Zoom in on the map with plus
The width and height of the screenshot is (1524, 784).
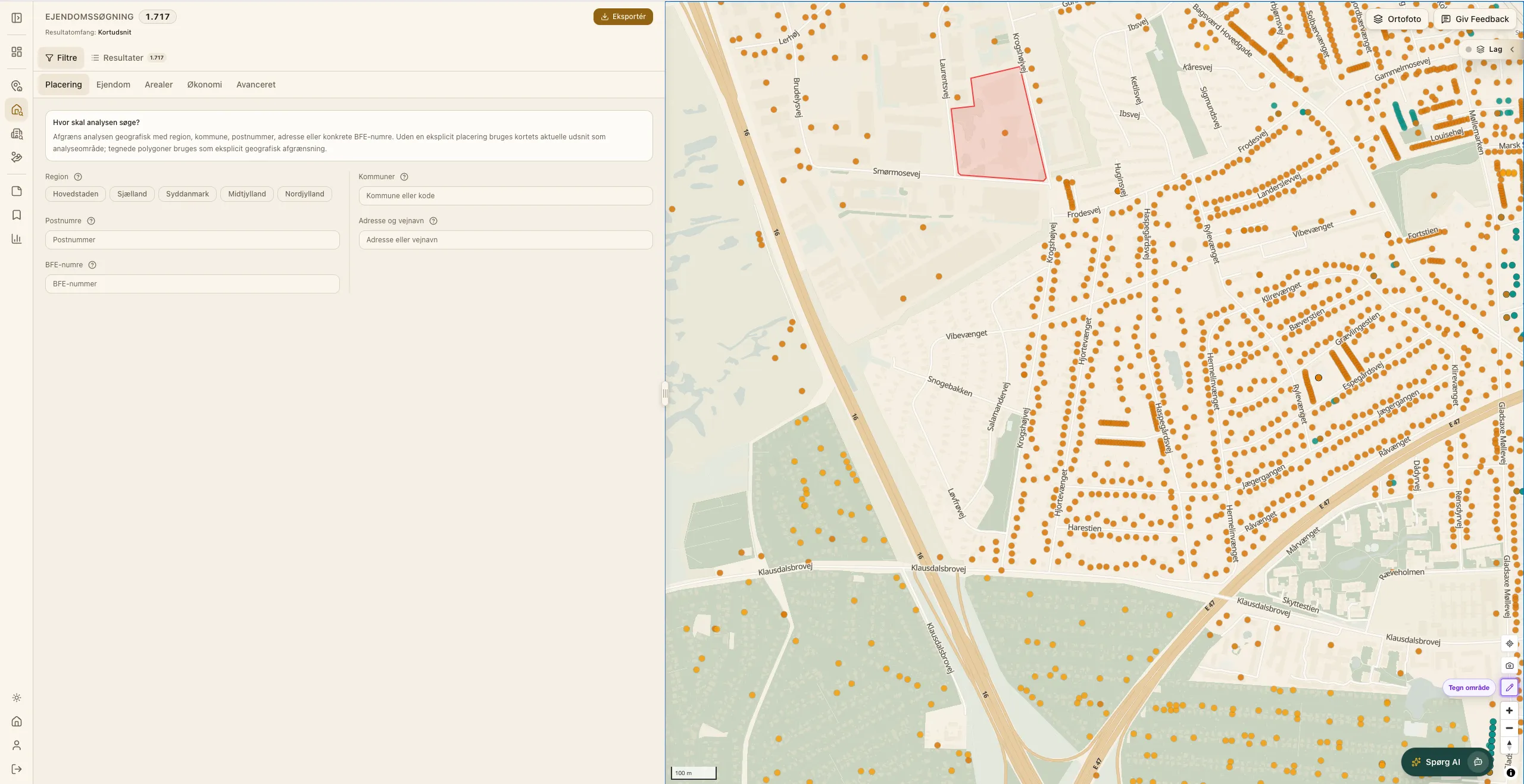1509,710
